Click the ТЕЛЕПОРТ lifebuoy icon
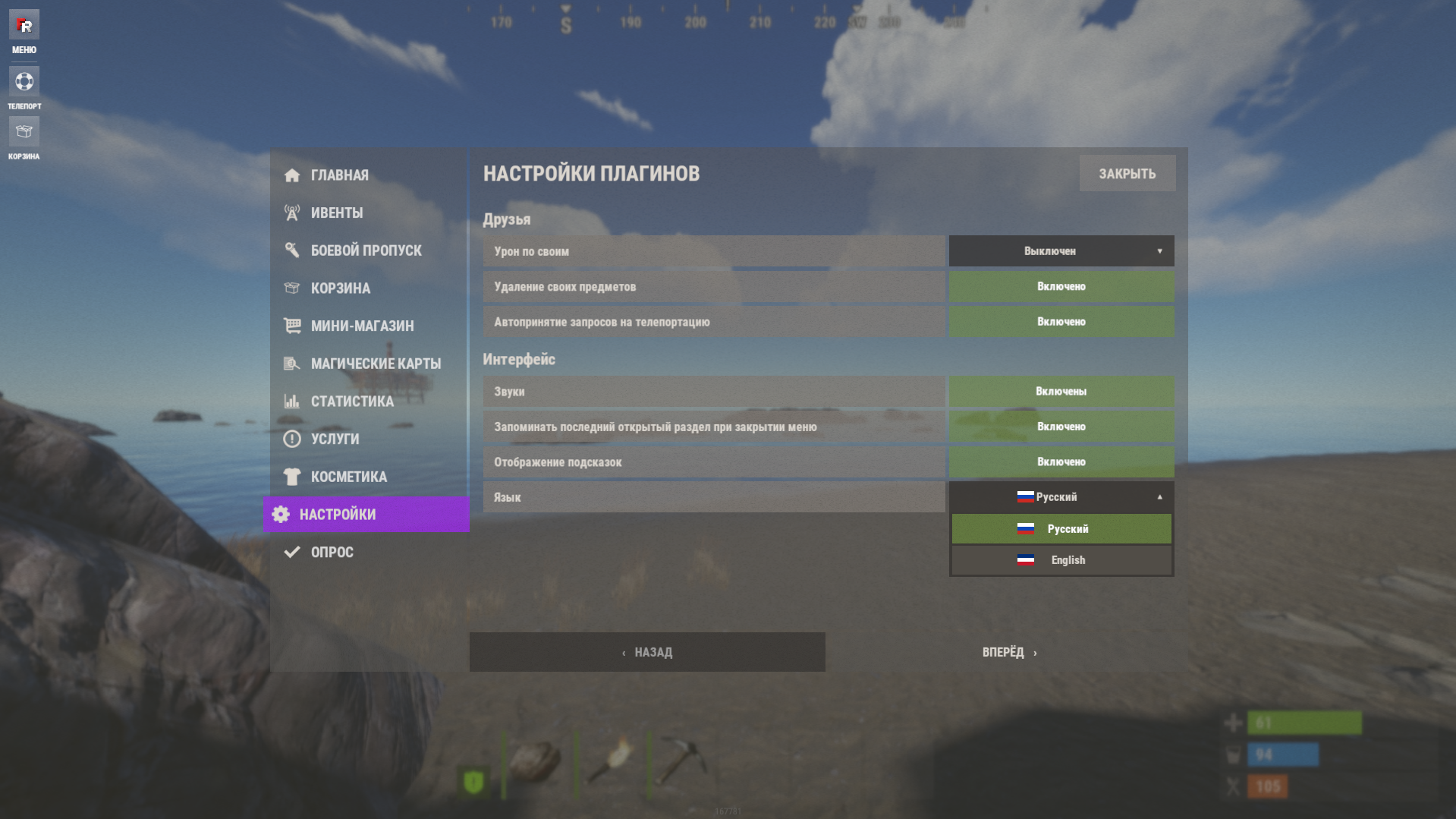The height and width of the screenshot is (819, 1456). (24, 81)
